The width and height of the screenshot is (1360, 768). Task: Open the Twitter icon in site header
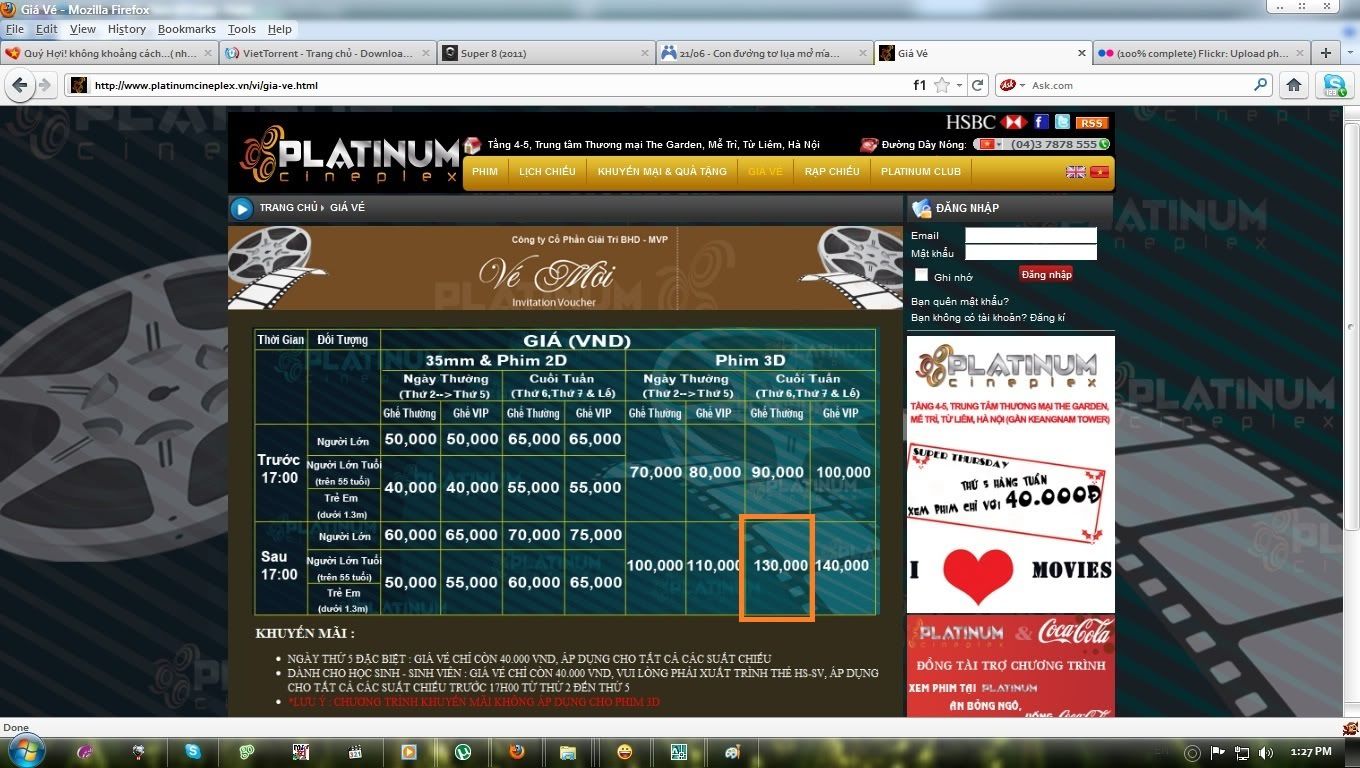tap(1062, 122)
